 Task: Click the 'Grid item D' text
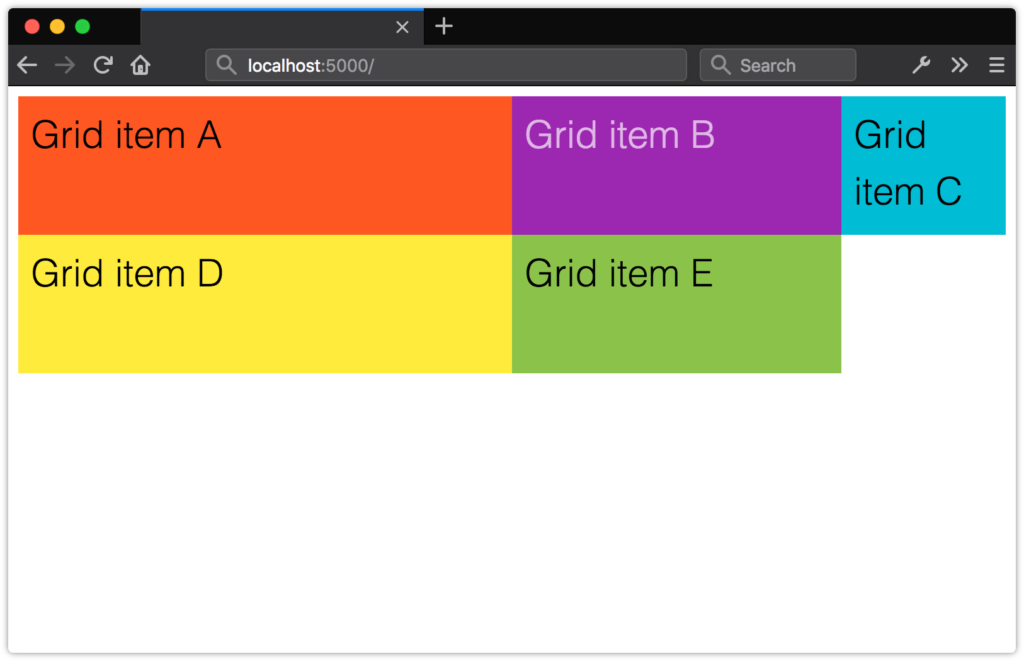pos(127,273)
